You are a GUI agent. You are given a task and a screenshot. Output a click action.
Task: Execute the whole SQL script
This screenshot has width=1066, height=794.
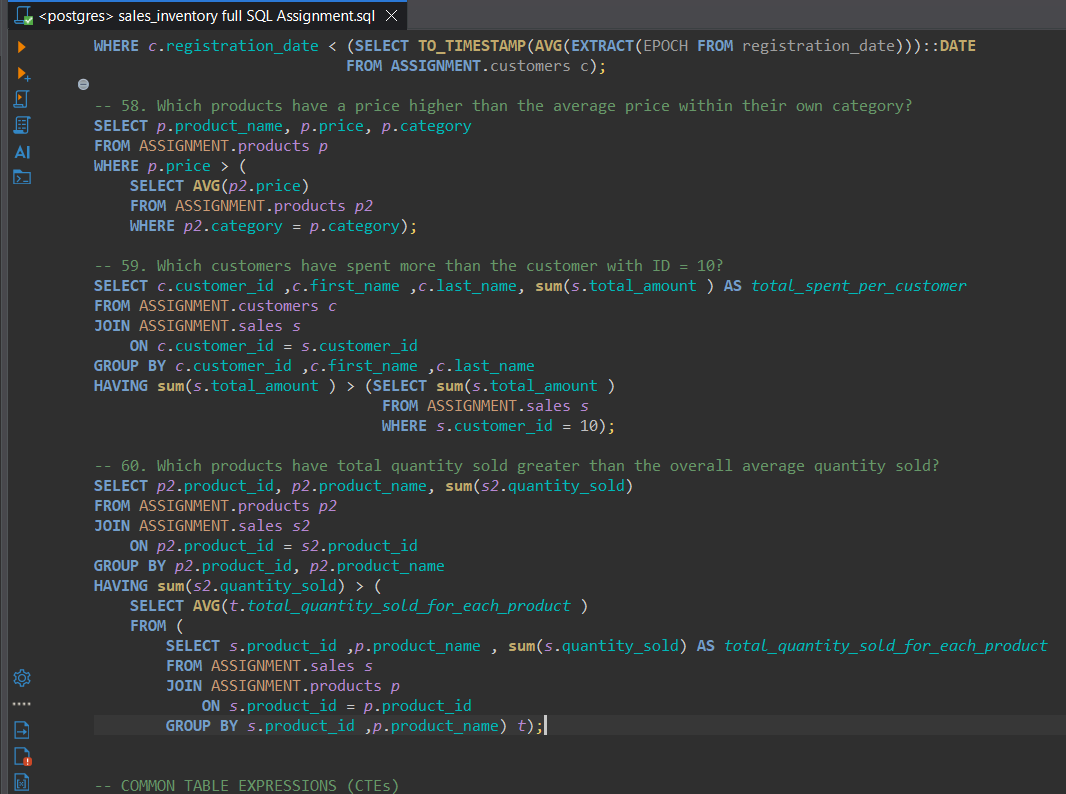pos(21,99)
